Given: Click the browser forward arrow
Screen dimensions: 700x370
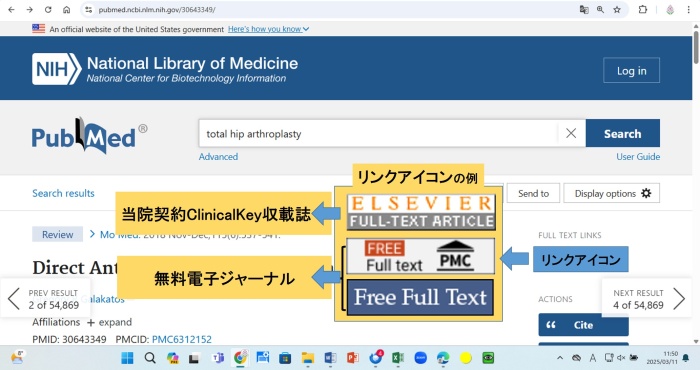Looking at the screenshot, I should 29,9.
